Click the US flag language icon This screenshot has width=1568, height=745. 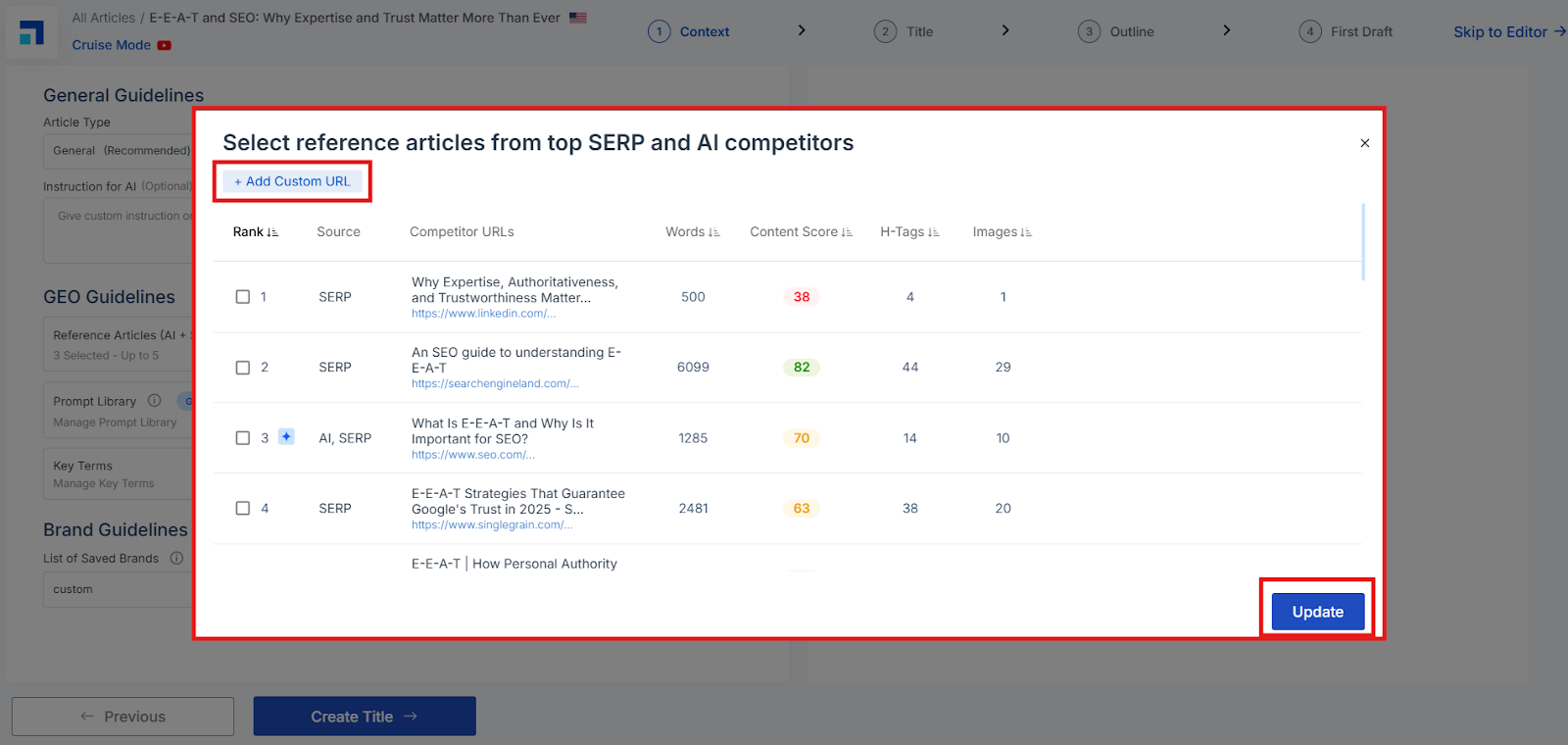(578, 18)
